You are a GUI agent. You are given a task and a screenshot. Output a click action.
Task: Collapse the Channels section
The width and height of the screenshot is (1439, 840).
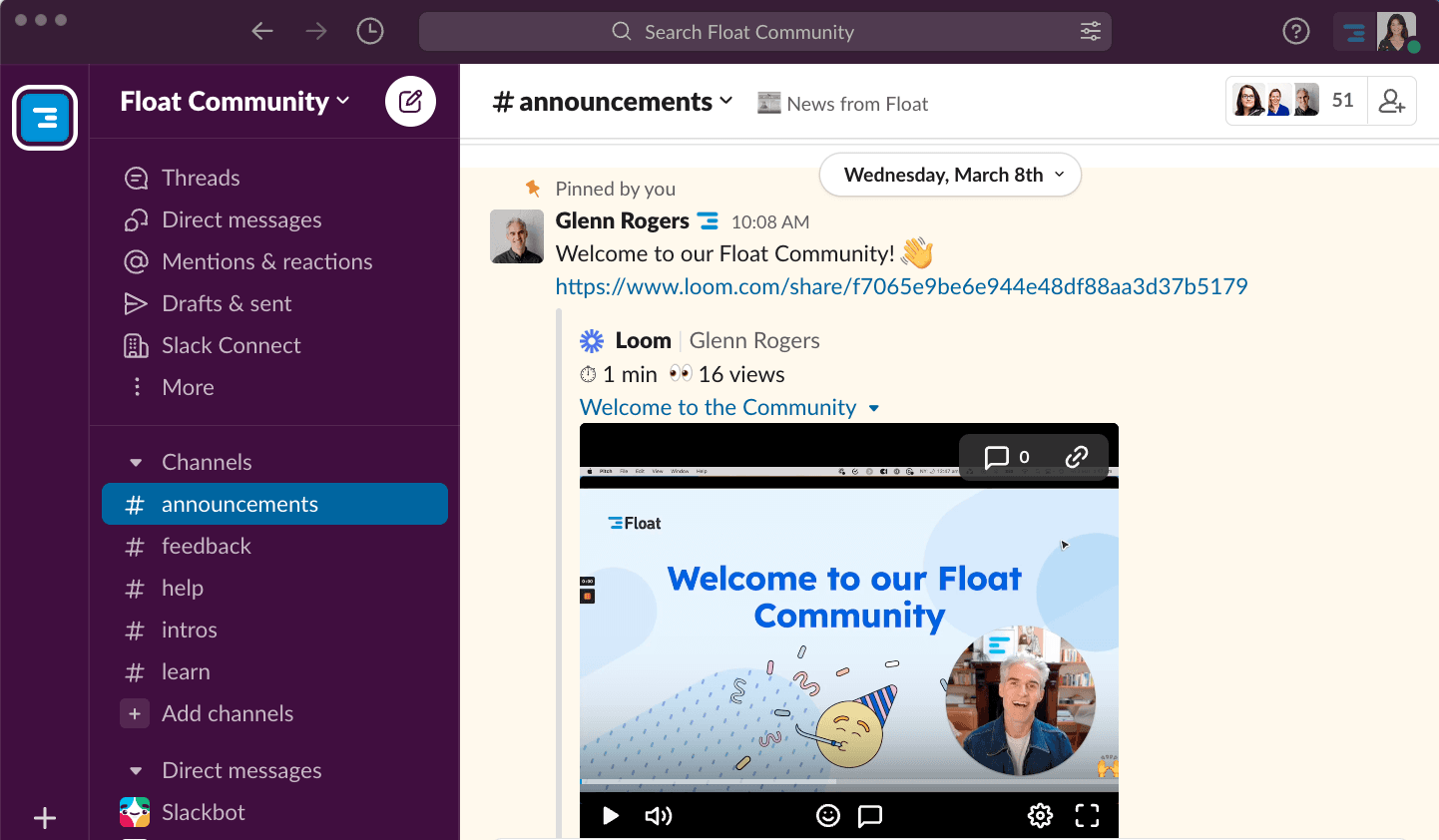pos(136,463)
